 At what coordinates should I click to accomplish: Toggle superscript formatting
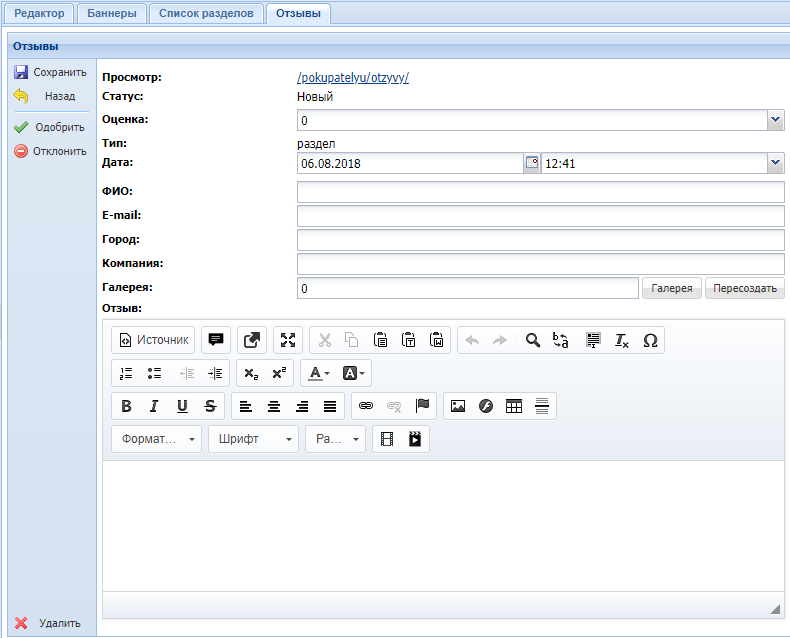click(279, 373)
